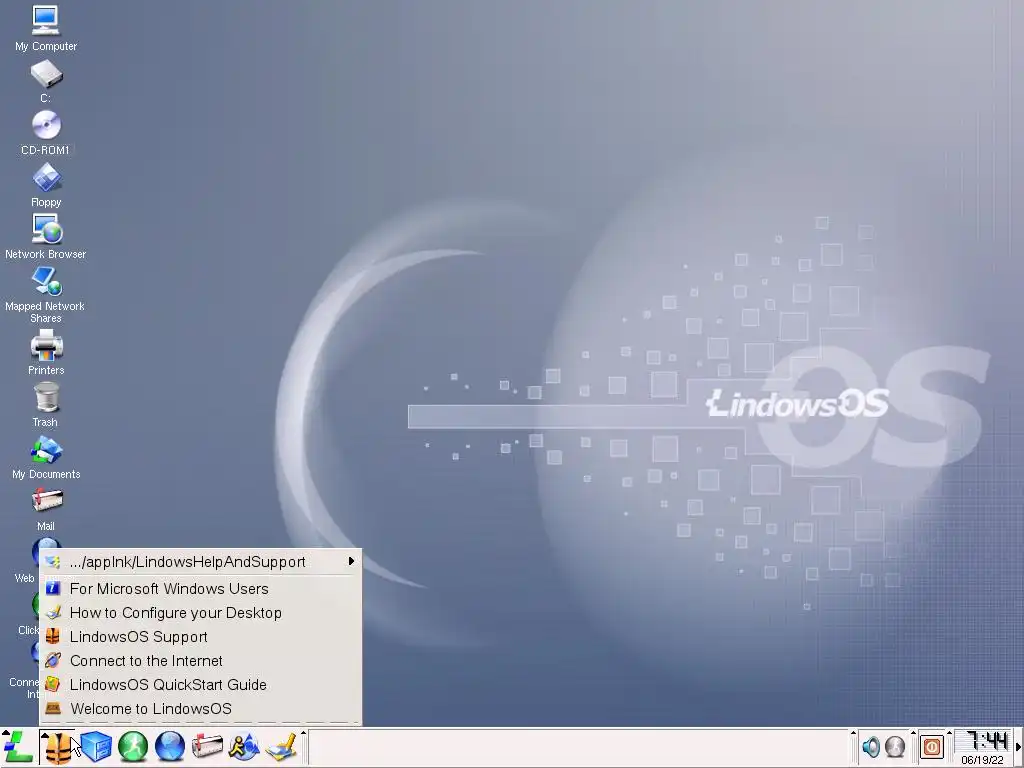Viewport: 1024px width, 768px height.
Task: Select the Mail desktop icon
Action: (x=46, y=509)
